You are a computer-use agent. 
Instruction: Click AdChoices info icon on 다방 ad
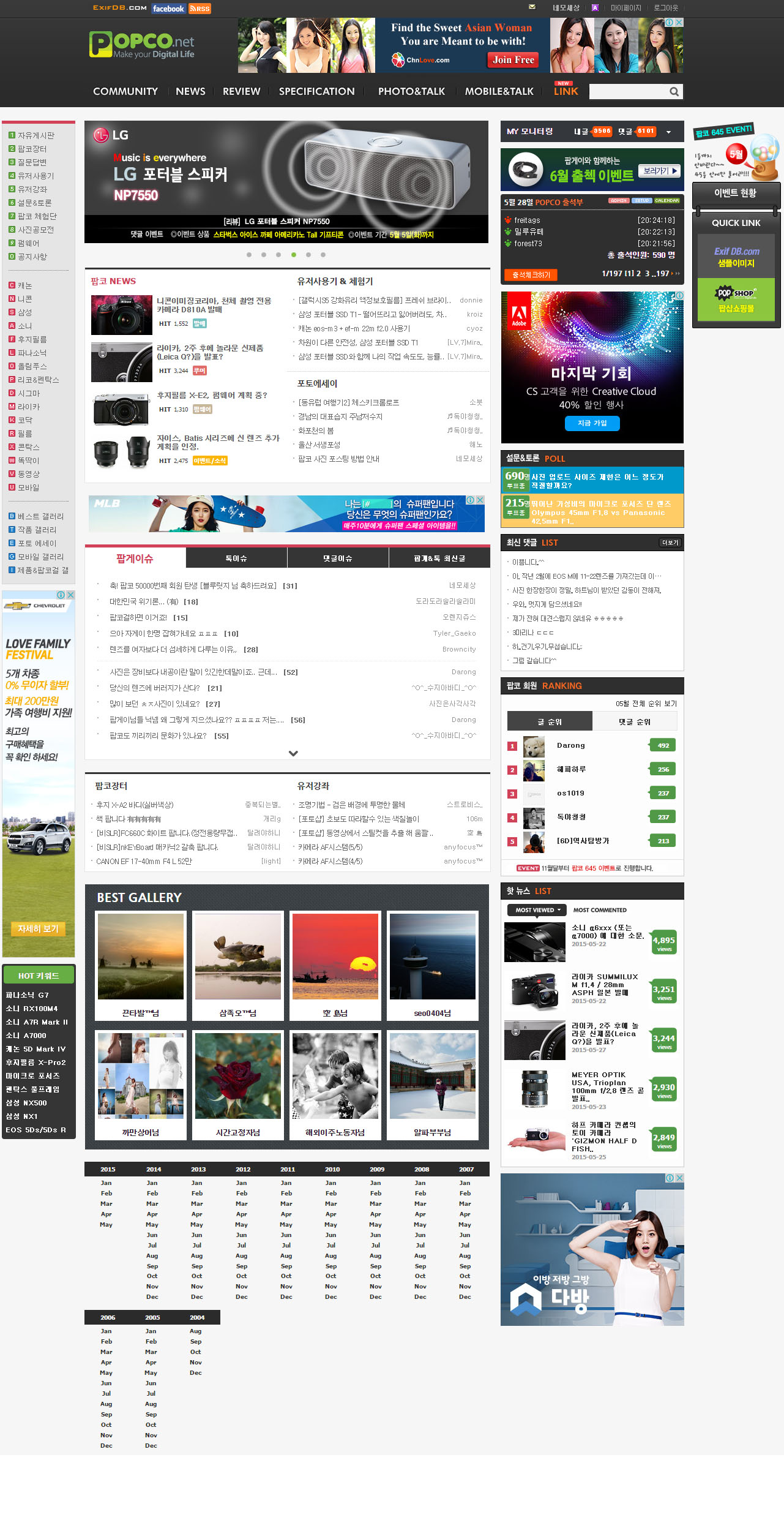point(670,1178)
